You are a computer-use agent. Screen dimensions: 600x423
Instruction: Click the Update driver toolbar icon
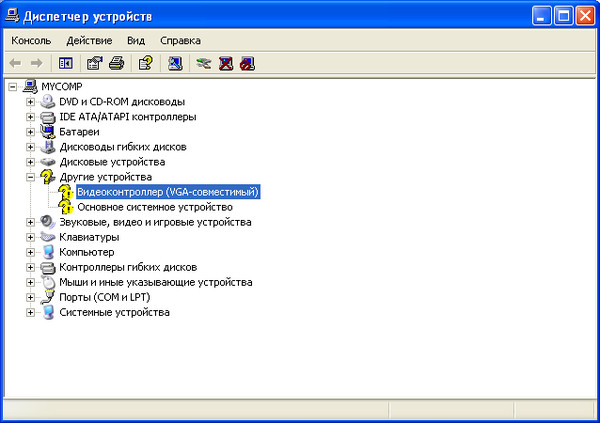coord(204,63)
